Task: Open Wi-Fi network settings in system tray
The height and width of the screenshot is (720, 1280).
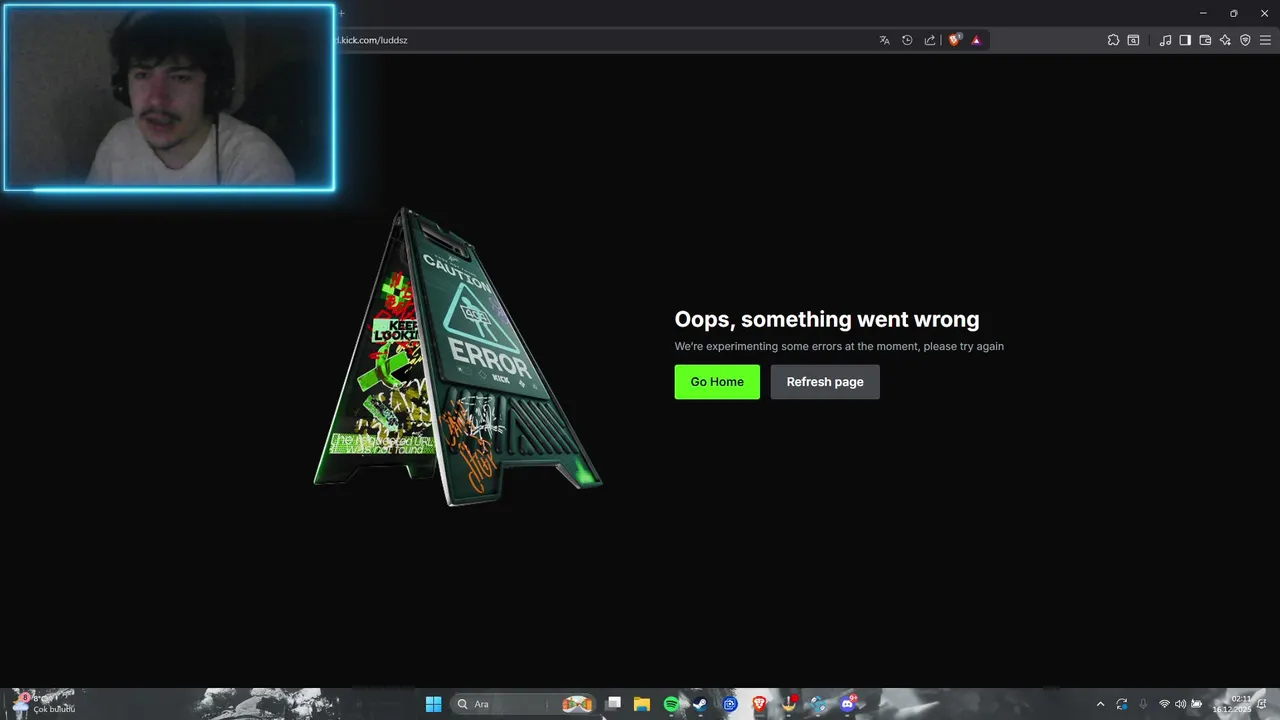Action: (1164, 704)
